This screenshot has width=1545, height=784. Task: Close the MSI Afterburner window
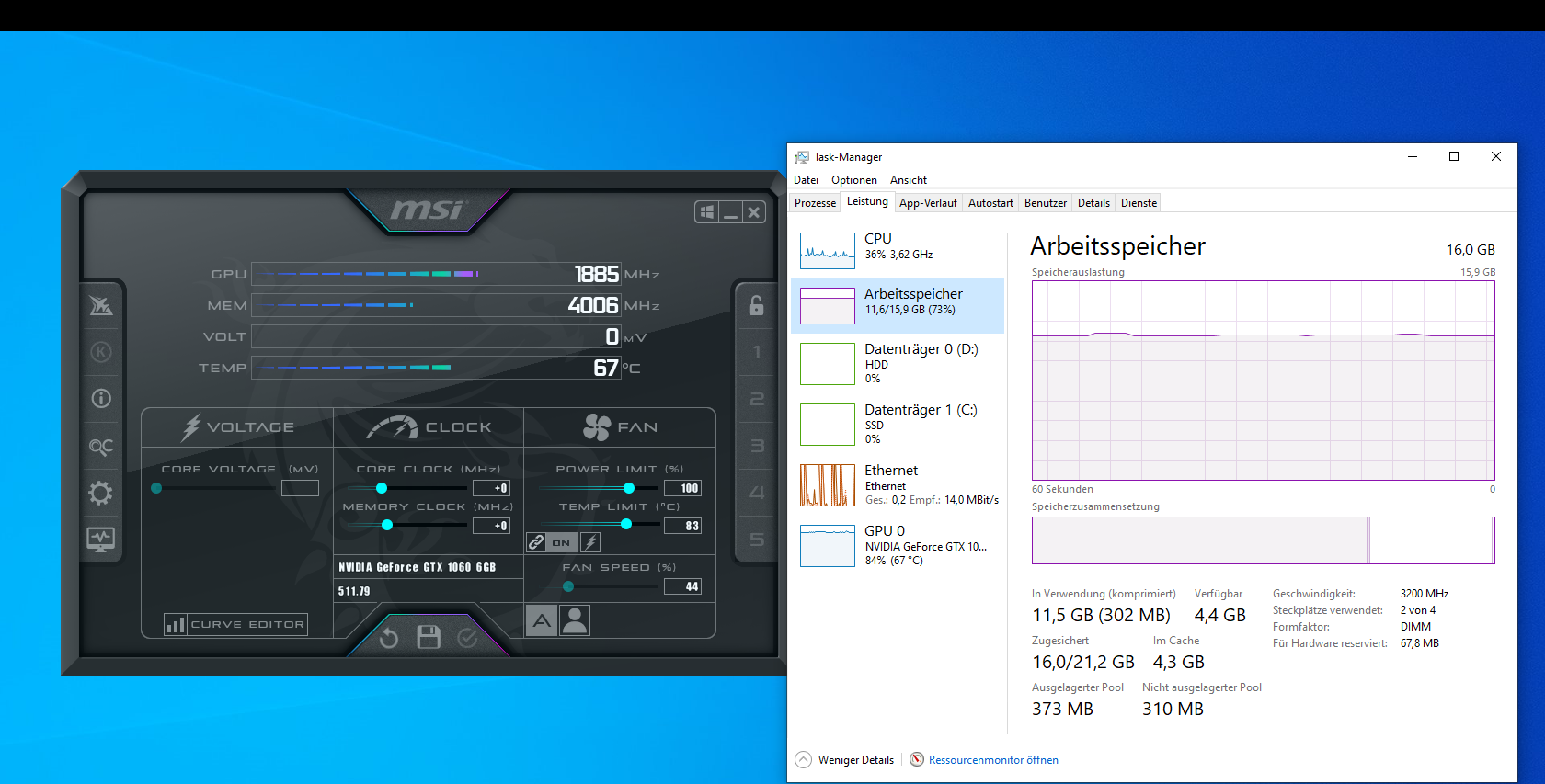point(754,212)
